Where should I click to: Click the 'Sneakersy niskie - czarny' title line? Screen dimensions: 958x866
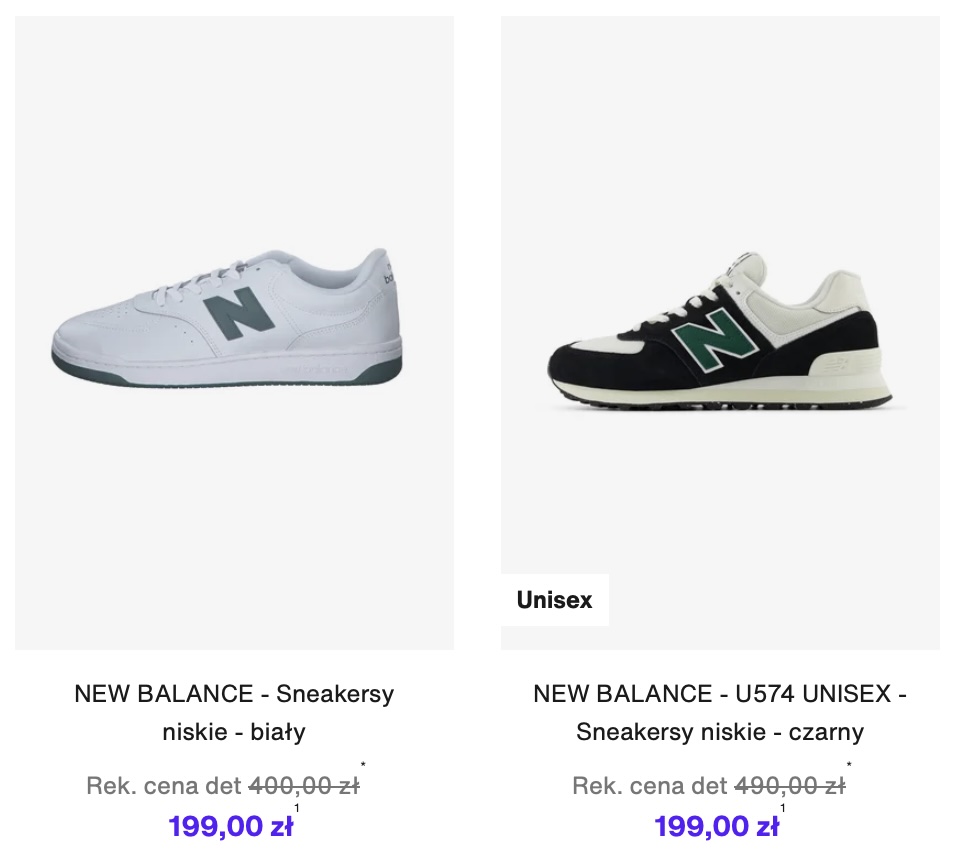pyautogui.click(x=720, y=733)
